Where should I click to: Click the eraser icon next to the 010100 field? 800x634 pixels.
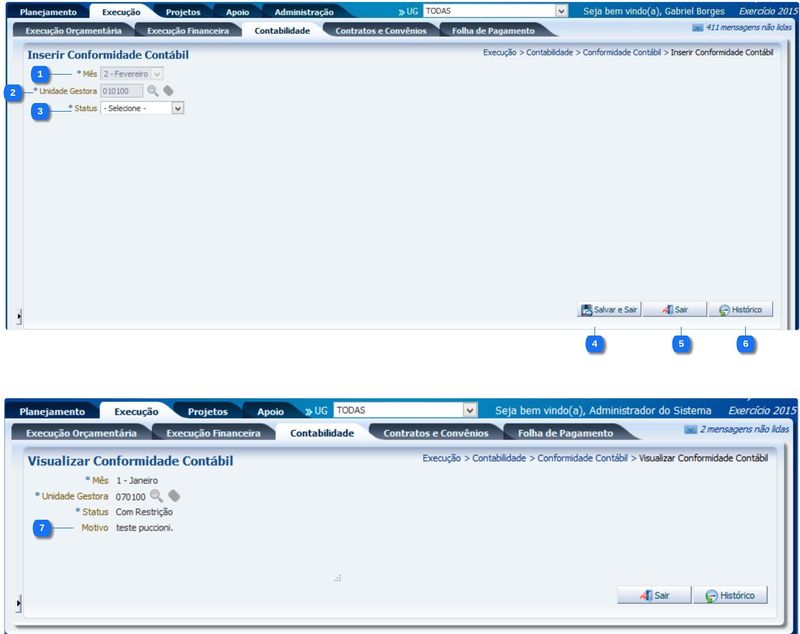click(168, 91)
